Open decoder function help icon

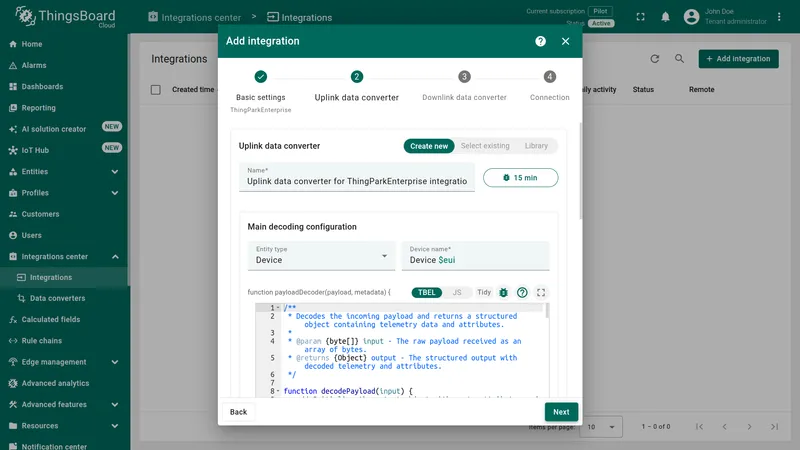522,292
